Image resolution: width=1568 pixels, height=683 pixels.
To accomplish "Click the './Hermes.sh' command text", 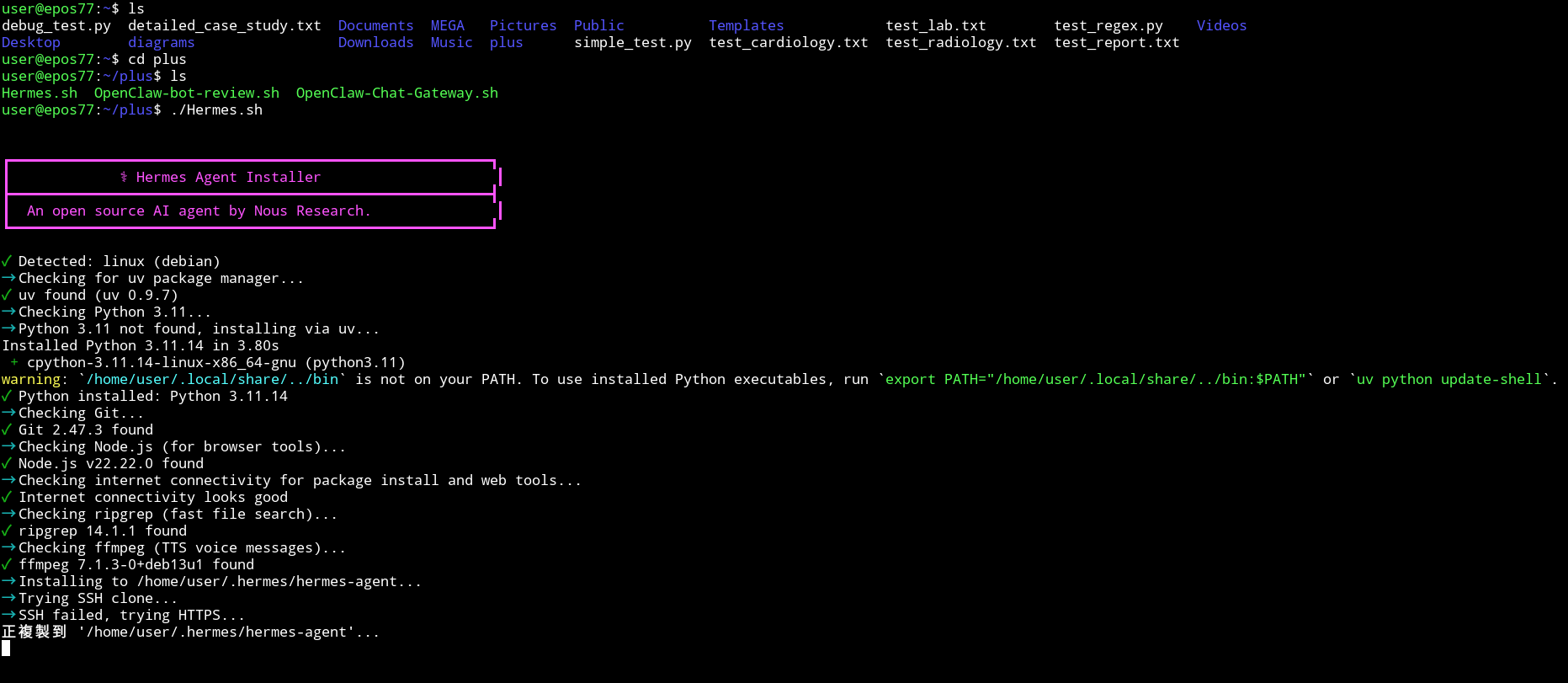I will pos(216,110).
